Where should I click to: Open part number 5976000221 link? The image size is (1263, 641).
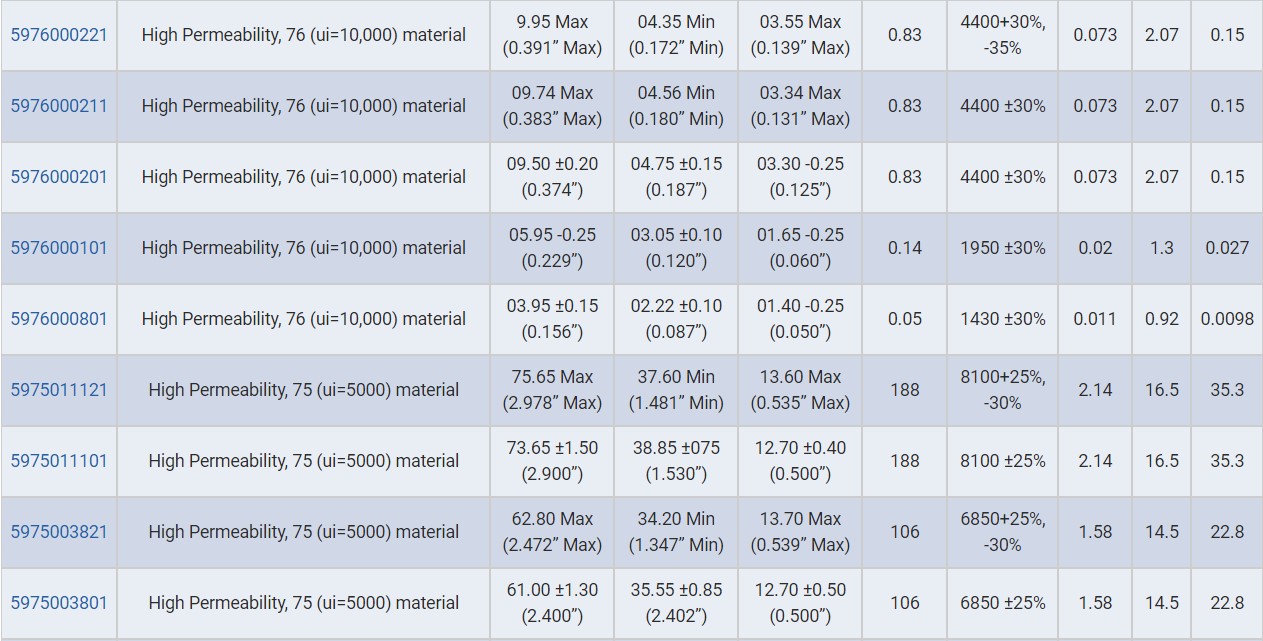(x=59, y=35)
